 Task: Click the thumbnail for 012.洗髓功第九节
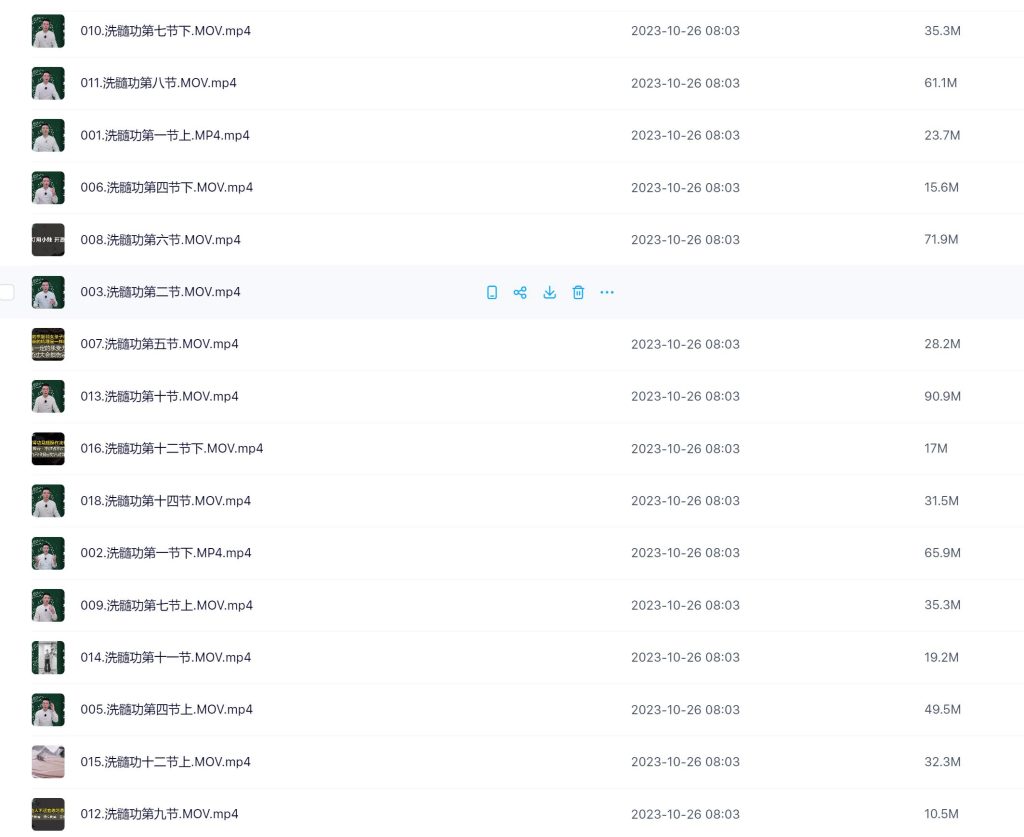point(48,814)
